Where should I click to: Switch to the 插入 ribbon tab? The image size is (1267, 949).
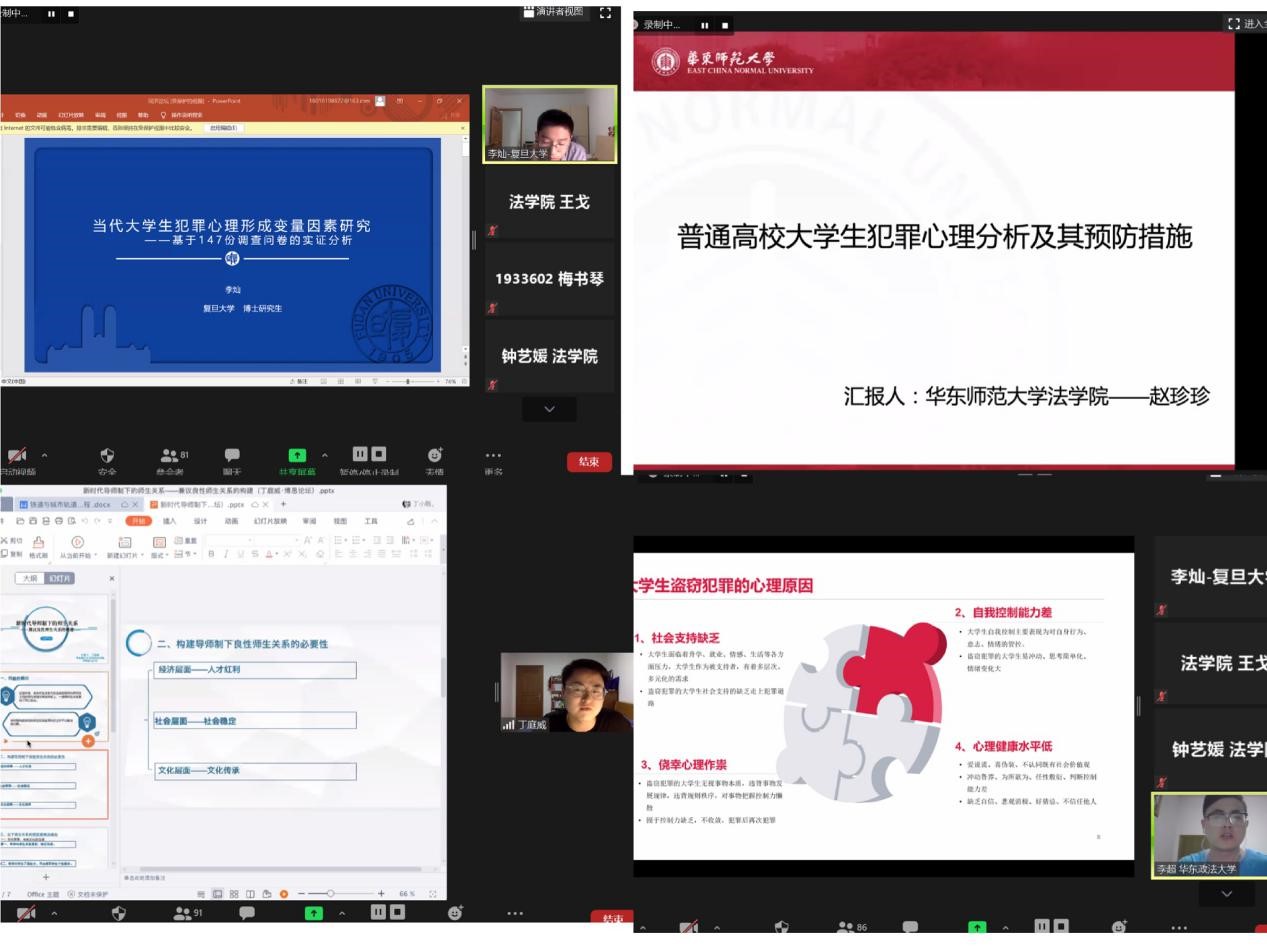click(x=169, y=521)
